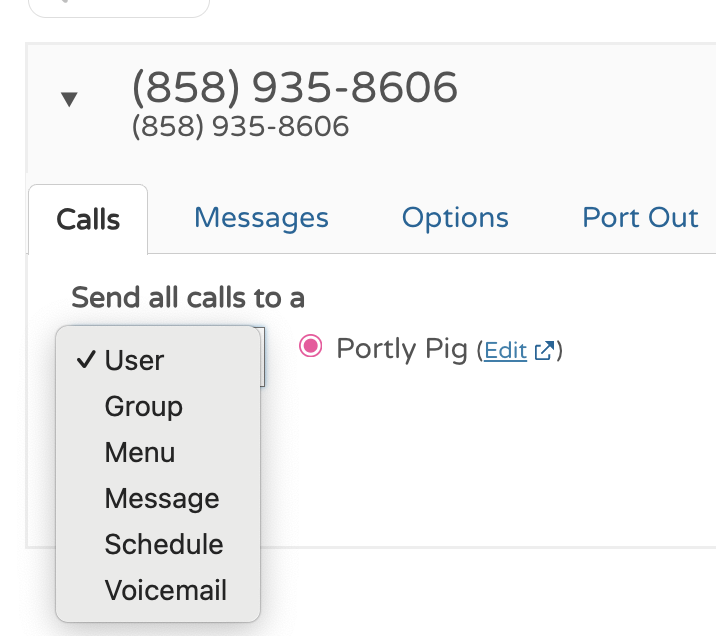Click the rounded field at the top
The image size is (716, 636).
click(120, 7)
